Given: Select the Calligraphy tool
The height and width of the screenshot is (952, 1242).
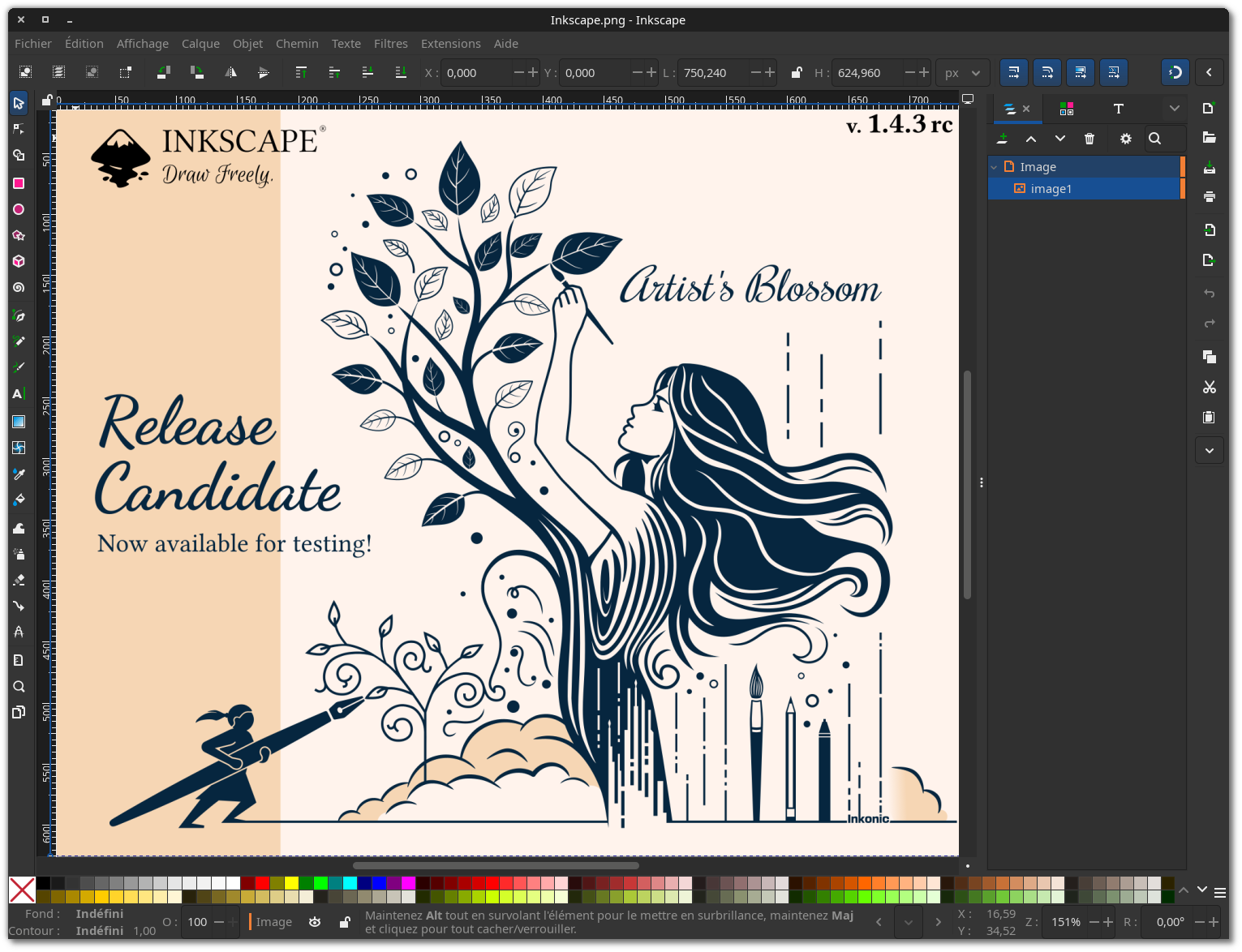Looking at the screenshot, I should pyautogui.click(x=19, y=367).
